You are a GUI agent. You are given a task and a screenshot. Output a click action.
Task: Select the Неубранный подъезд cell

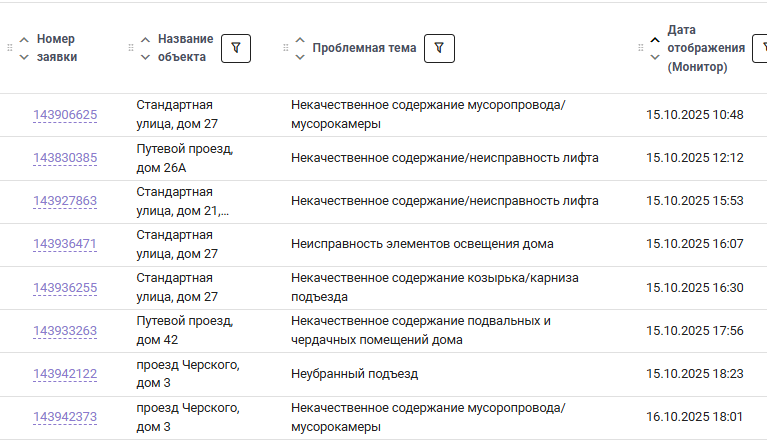354,374
